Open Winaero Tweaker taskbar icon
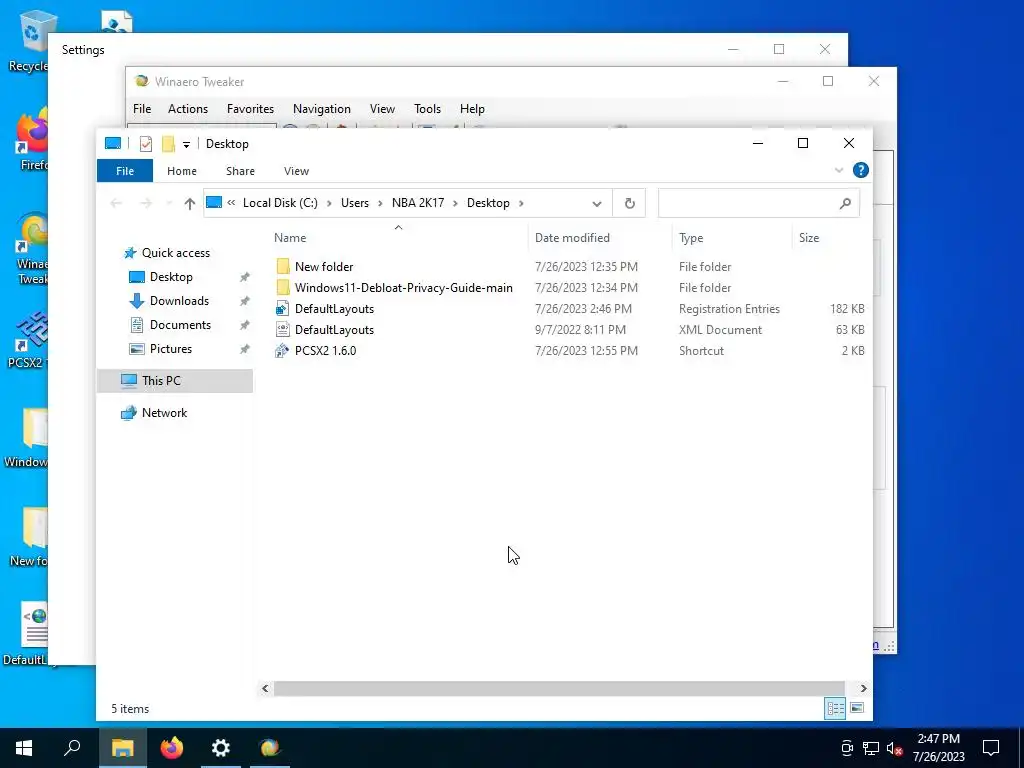This screenshot has height=768, width=1024. pos(270,748)
